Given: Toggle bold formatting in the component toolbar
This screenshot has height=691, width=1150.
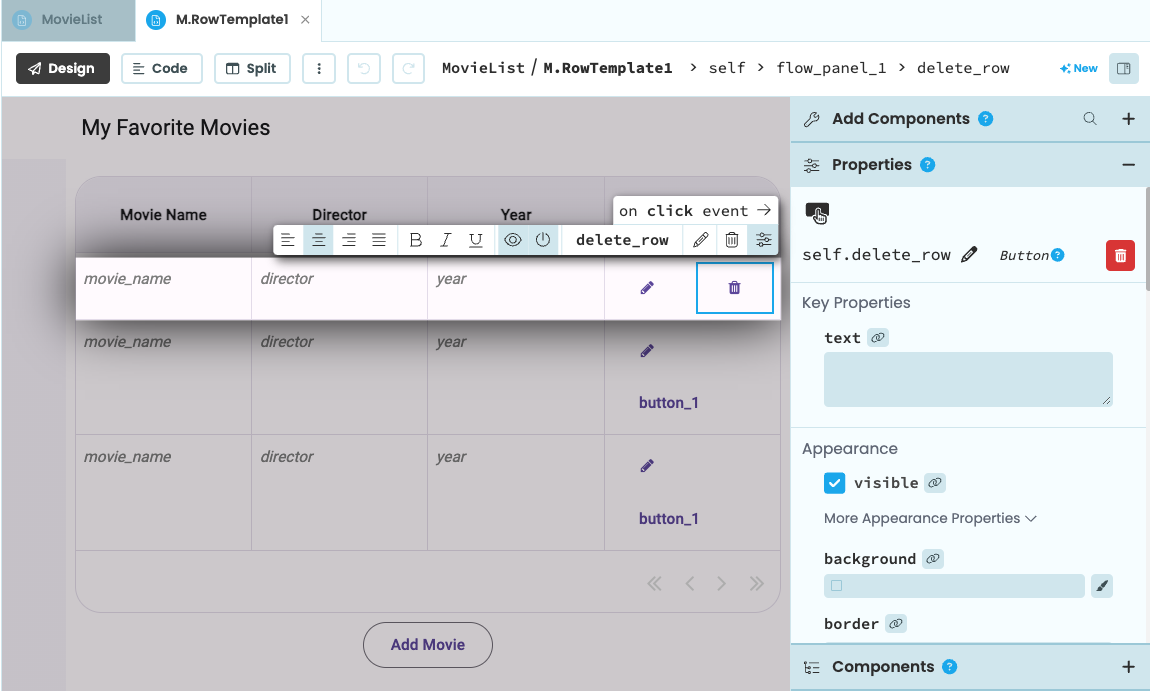Looking at the screenshot, I should click(416, 239).
